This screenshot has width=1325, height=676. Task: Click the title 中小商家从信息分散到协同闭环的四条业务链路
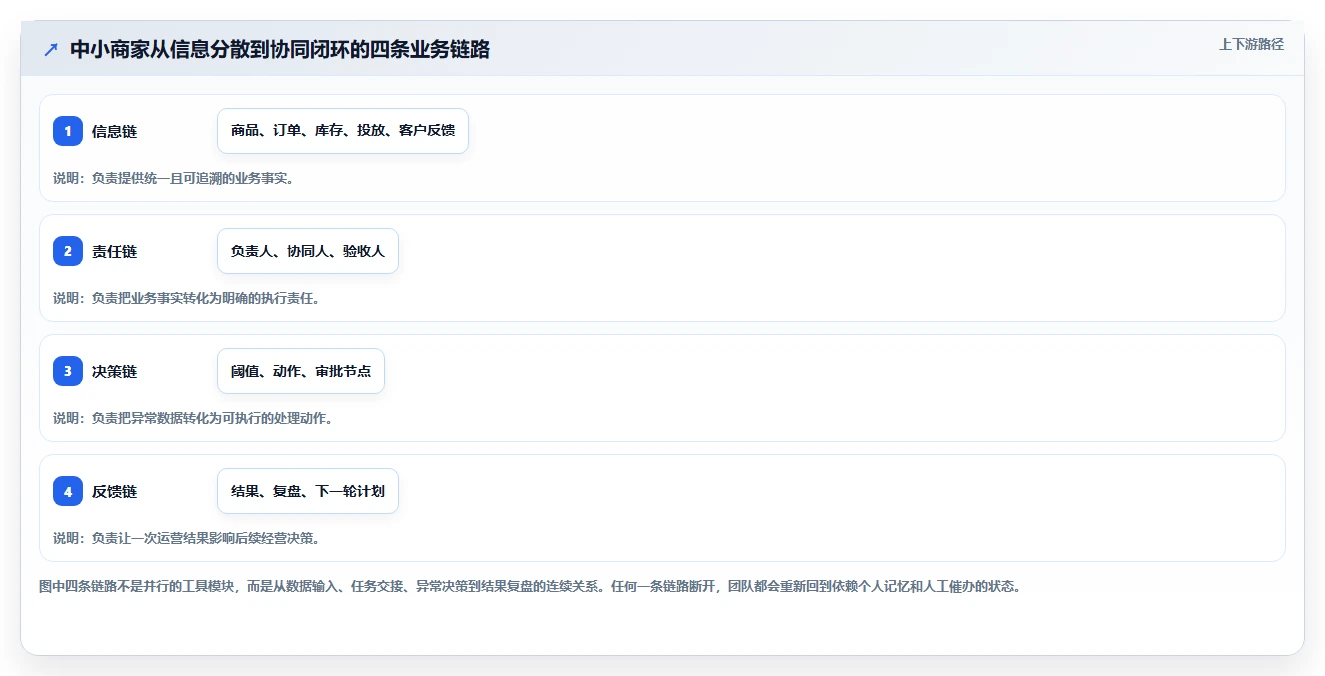(x=280, y=49)
